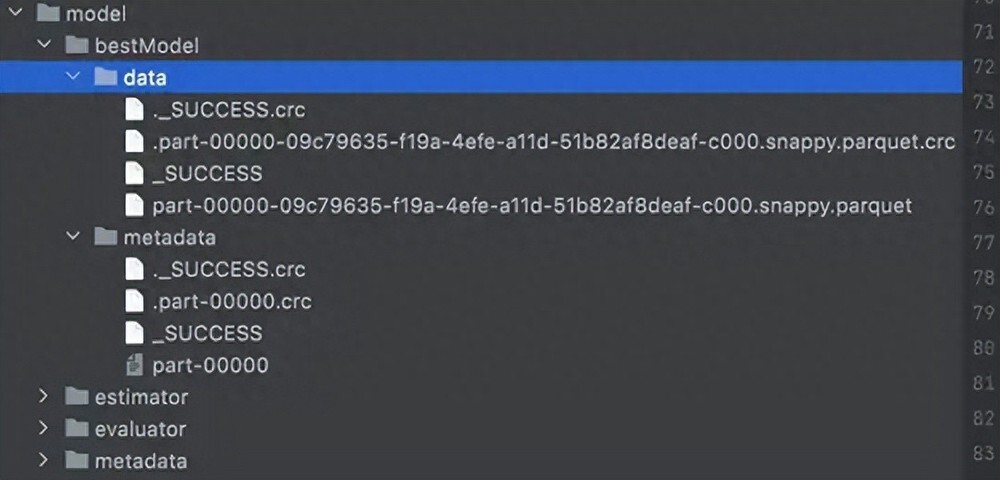Click the model folder icon

[48, 13]
